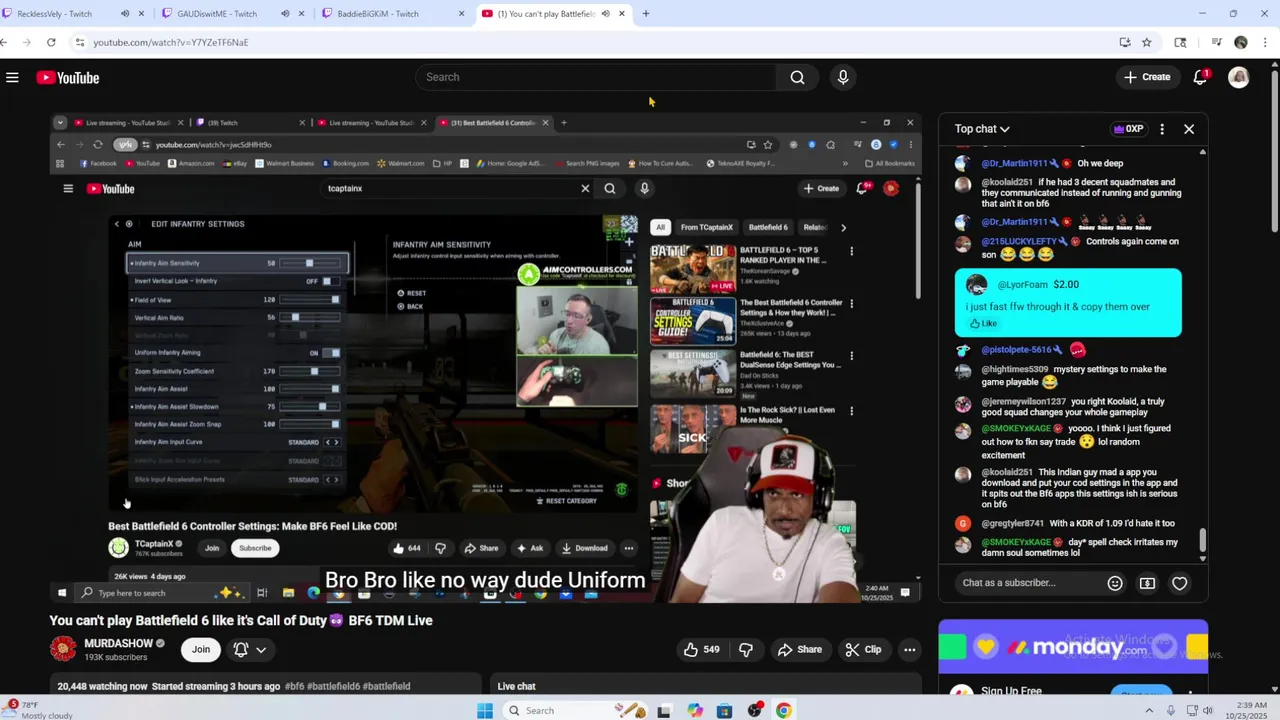1280x720 pixels.
Task: Like the video with 549 likes
Action: [702, 650]
